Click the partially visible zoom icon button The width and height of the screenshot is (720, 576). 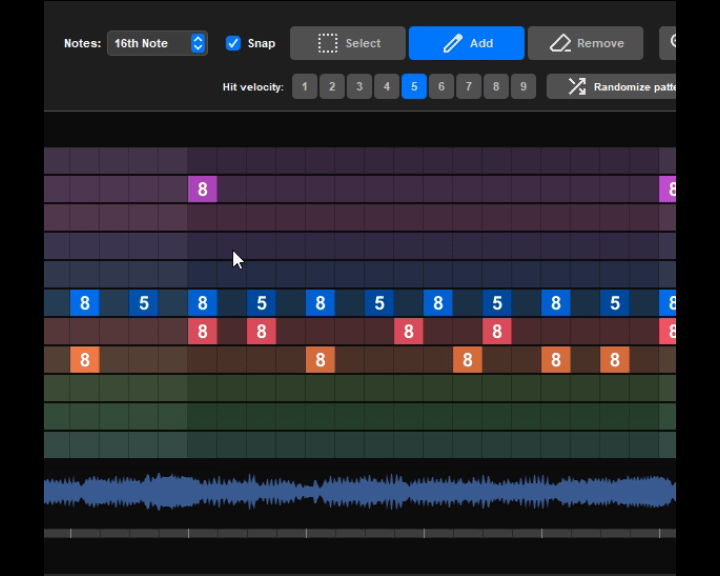(x=669, y=43)
